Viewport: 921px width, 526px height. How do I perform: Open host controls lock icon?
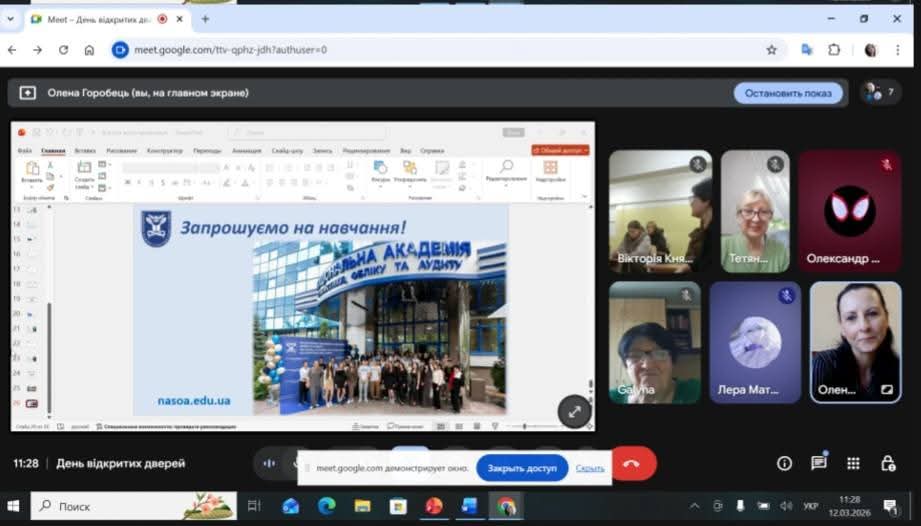[887, 463]
